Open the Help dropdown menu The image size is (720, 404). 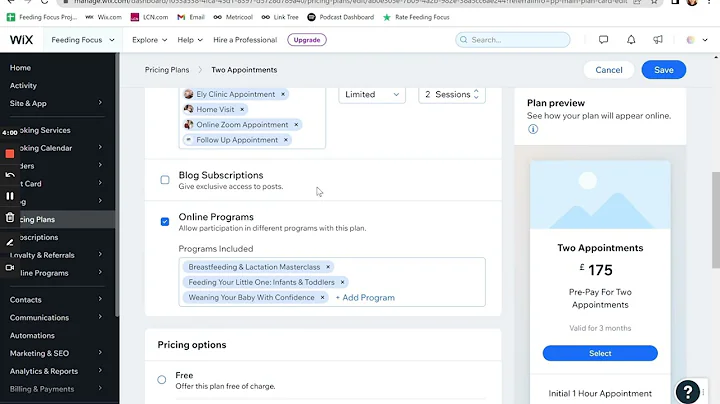point(190,40)
